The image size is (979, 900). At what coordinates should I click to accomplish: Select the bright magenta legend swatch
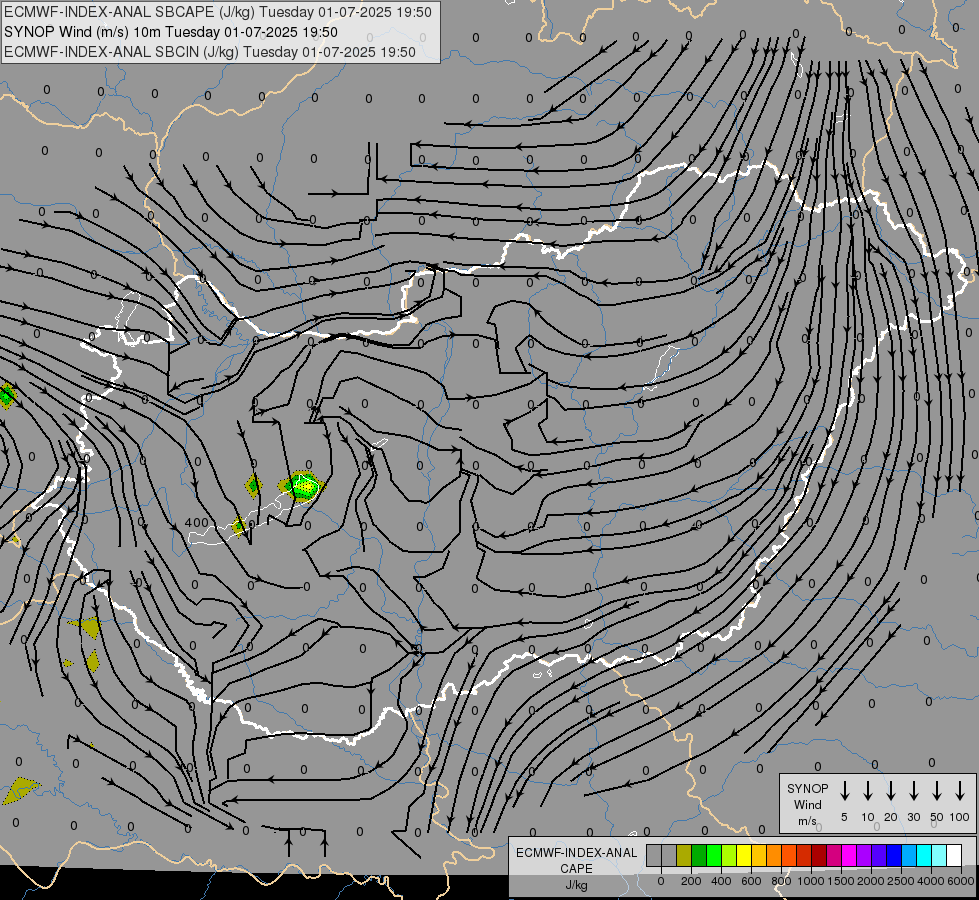850,855
